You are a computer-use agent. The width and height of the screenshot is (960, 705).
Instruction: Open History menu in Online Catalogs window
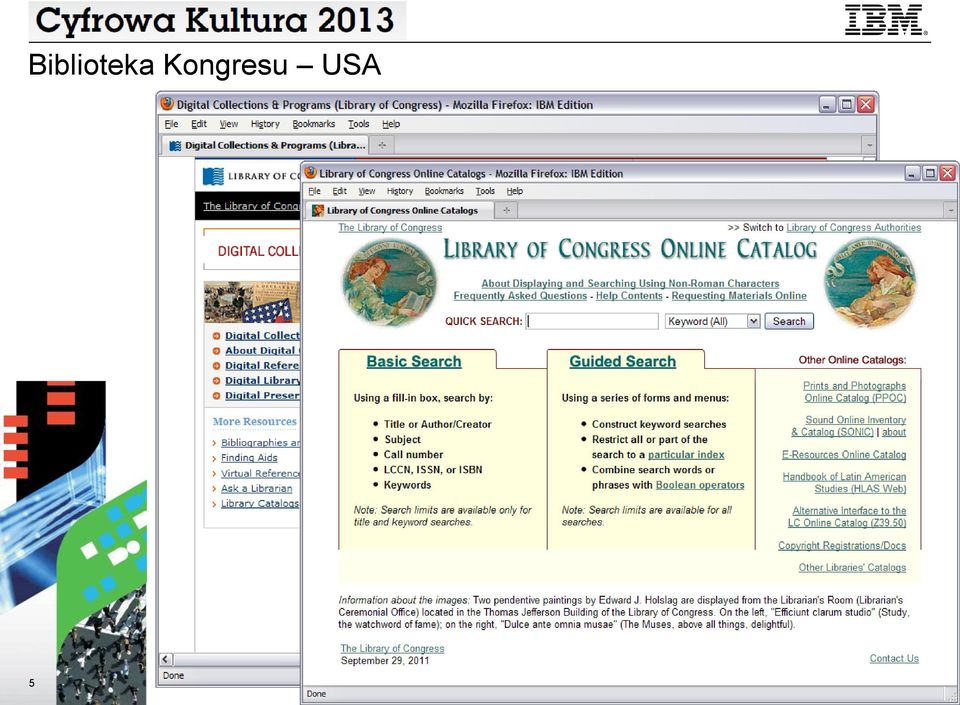pyautogui.click(x=400, y=191)
